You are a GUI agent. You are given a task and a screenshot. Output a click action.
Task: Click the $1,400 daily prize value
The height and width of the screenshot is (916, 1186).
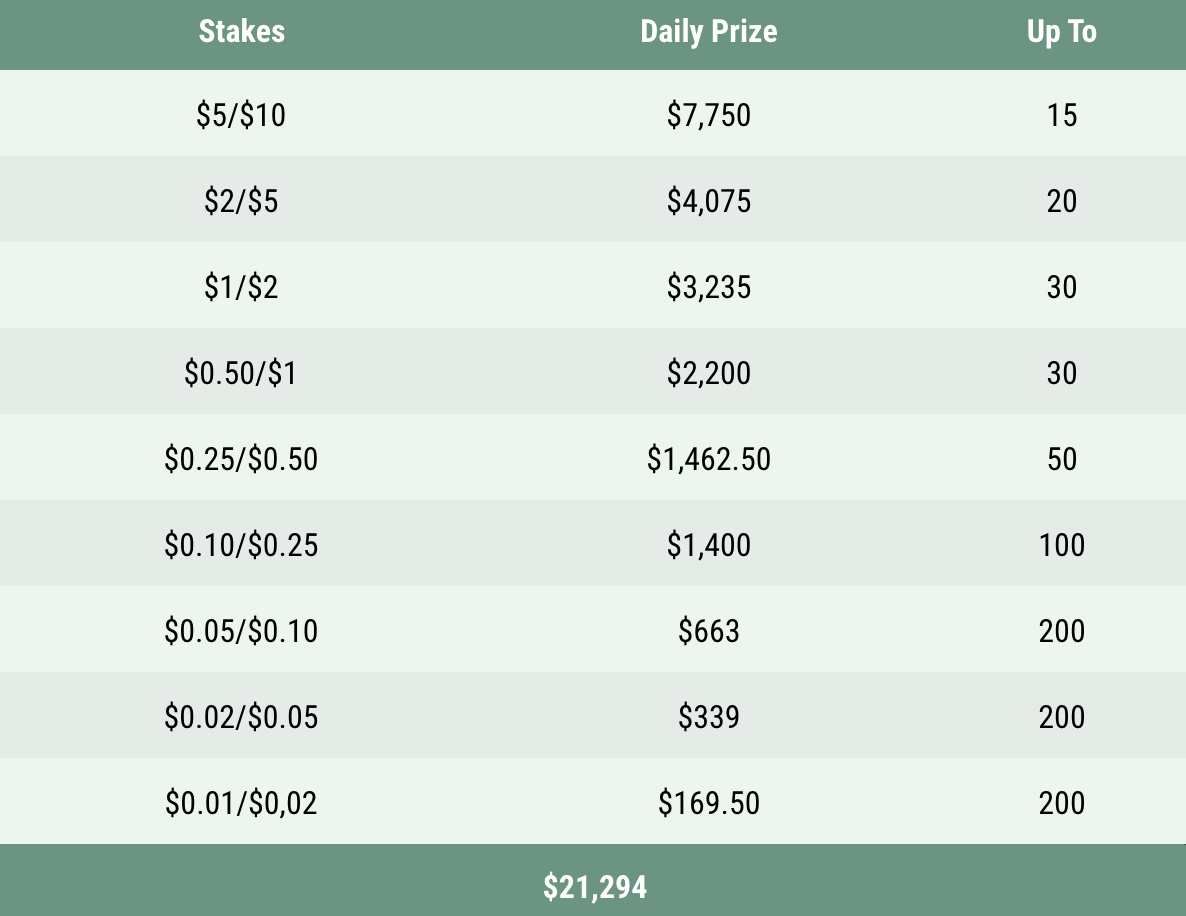pyautogui.click(x=708, y=546)
